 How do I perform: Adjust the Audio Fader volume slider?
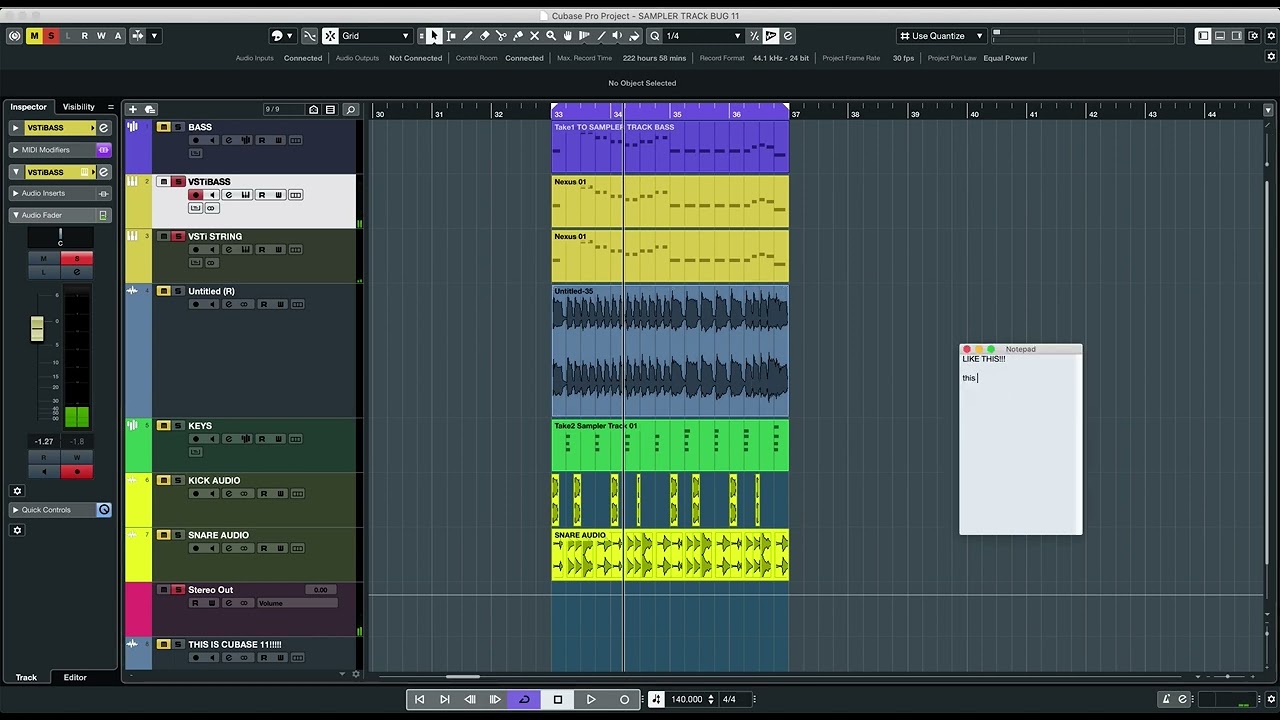point(37,328)
